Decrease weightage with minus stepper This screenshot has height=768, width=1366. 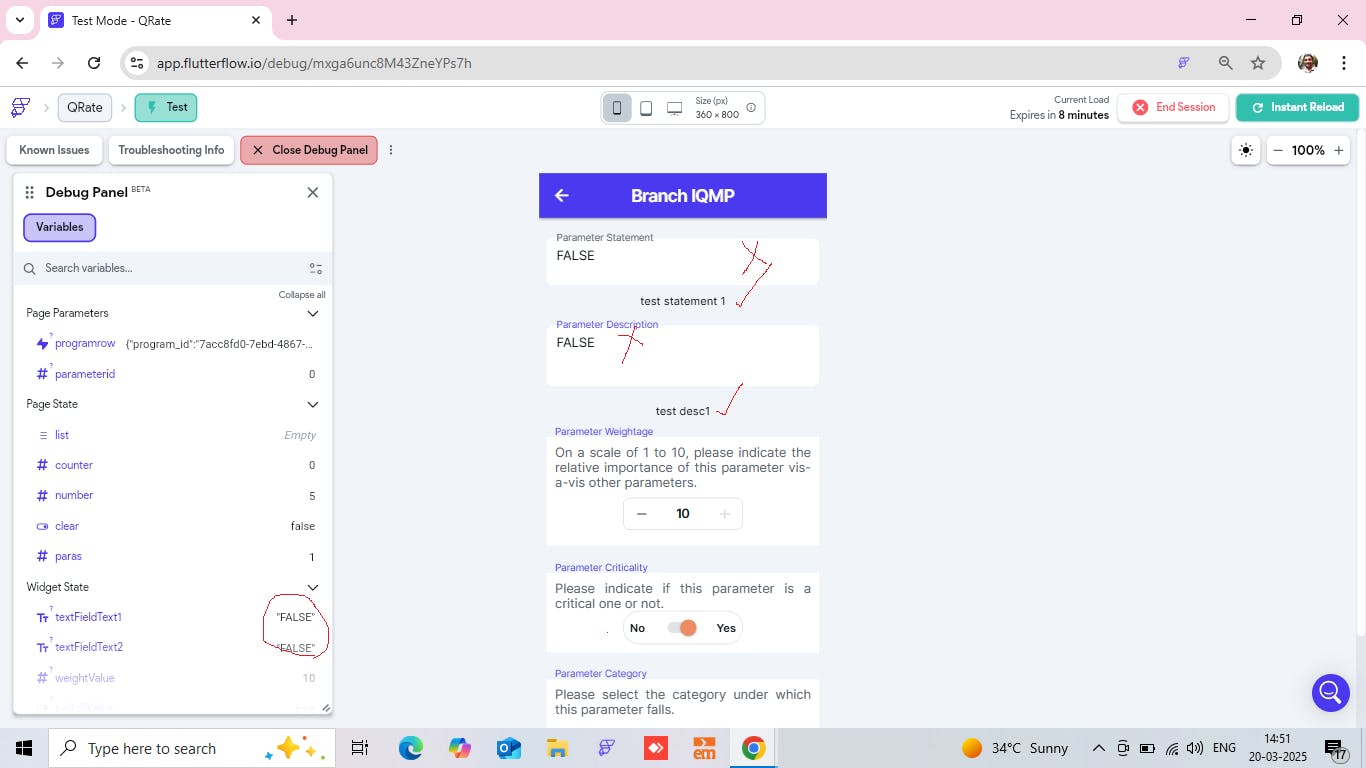[x=642, y=514]
